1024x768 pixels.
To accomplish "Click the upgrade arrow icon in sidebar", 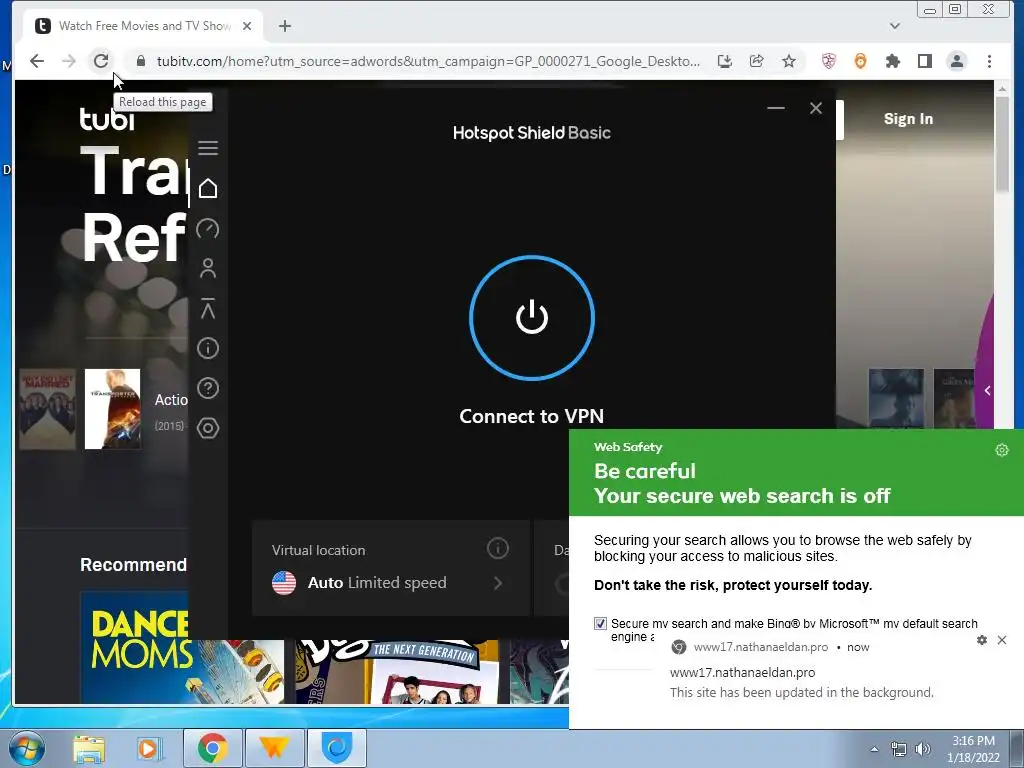I will click(x=208, y=308).
